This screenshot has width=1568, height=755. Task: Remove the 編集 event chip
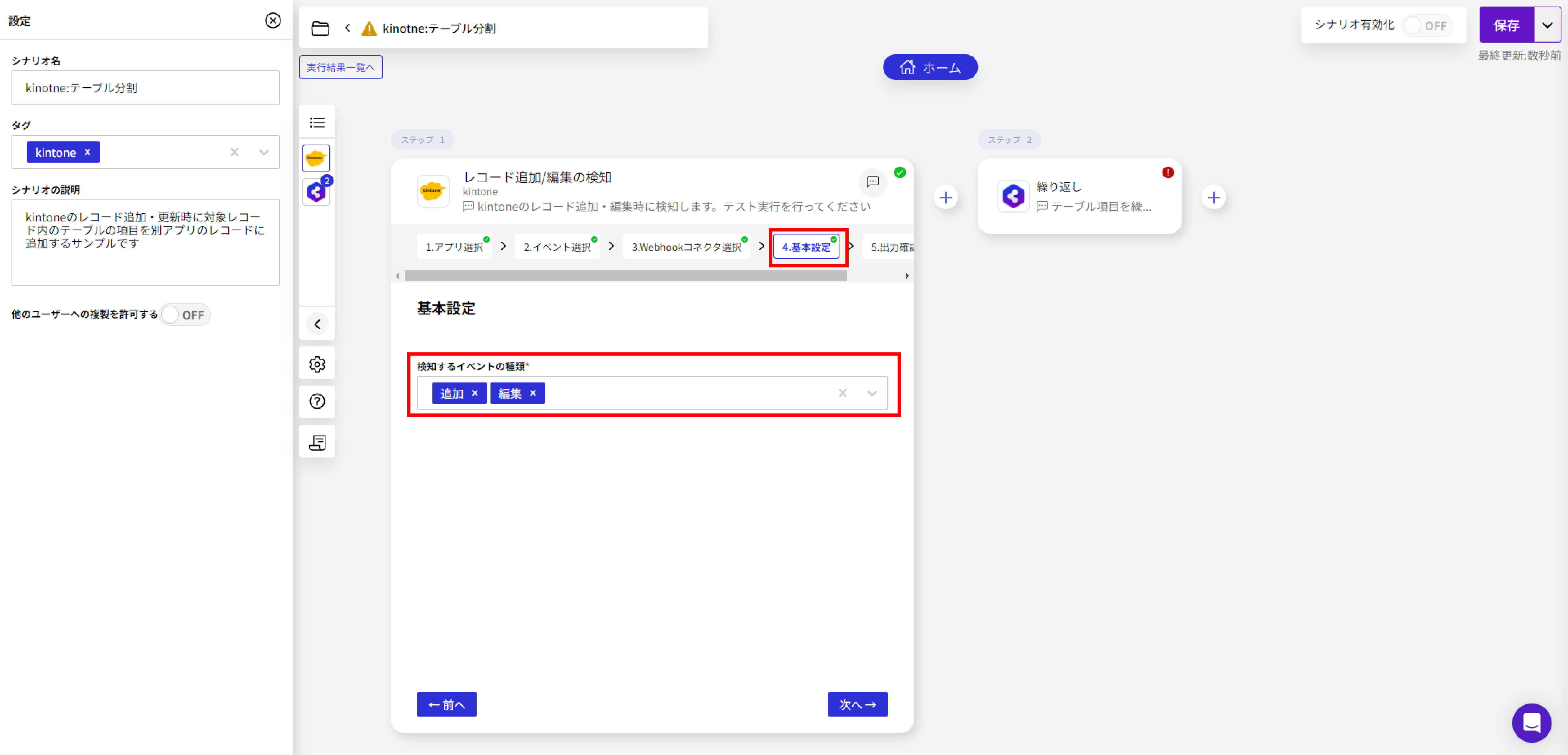533,393
